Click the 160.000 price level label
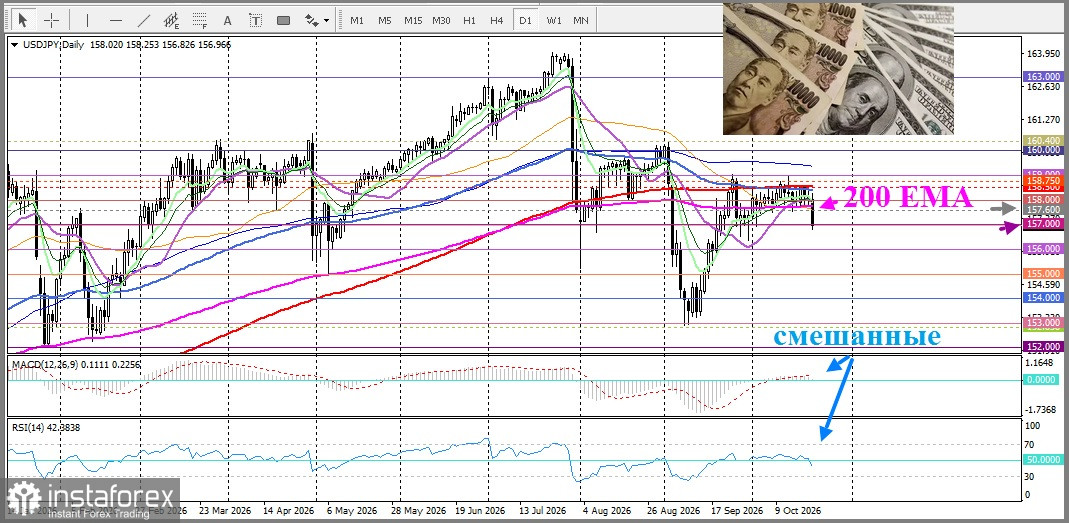1069x523 pixels. click(x=1043, y=150)
